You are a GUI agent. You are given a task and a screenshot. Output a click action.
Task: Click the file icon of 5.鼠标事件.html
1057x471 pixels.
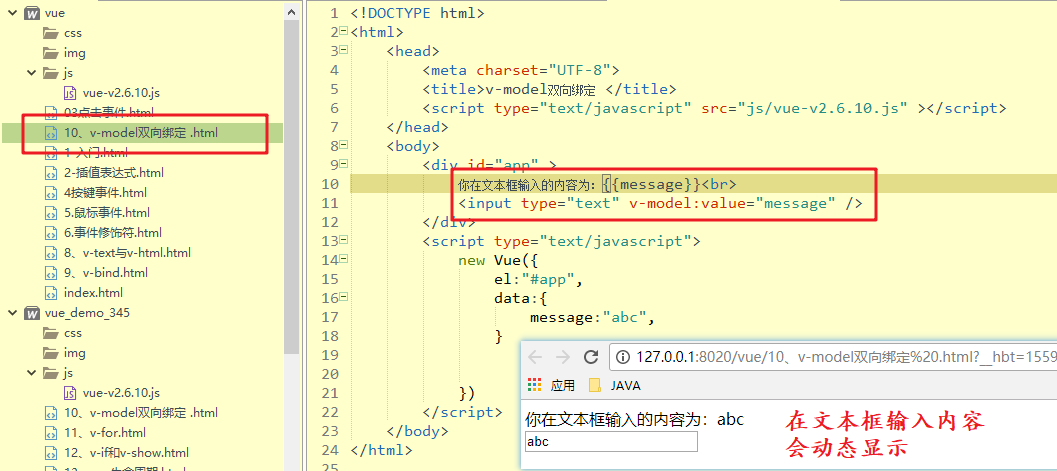click(x=51, y=213)
